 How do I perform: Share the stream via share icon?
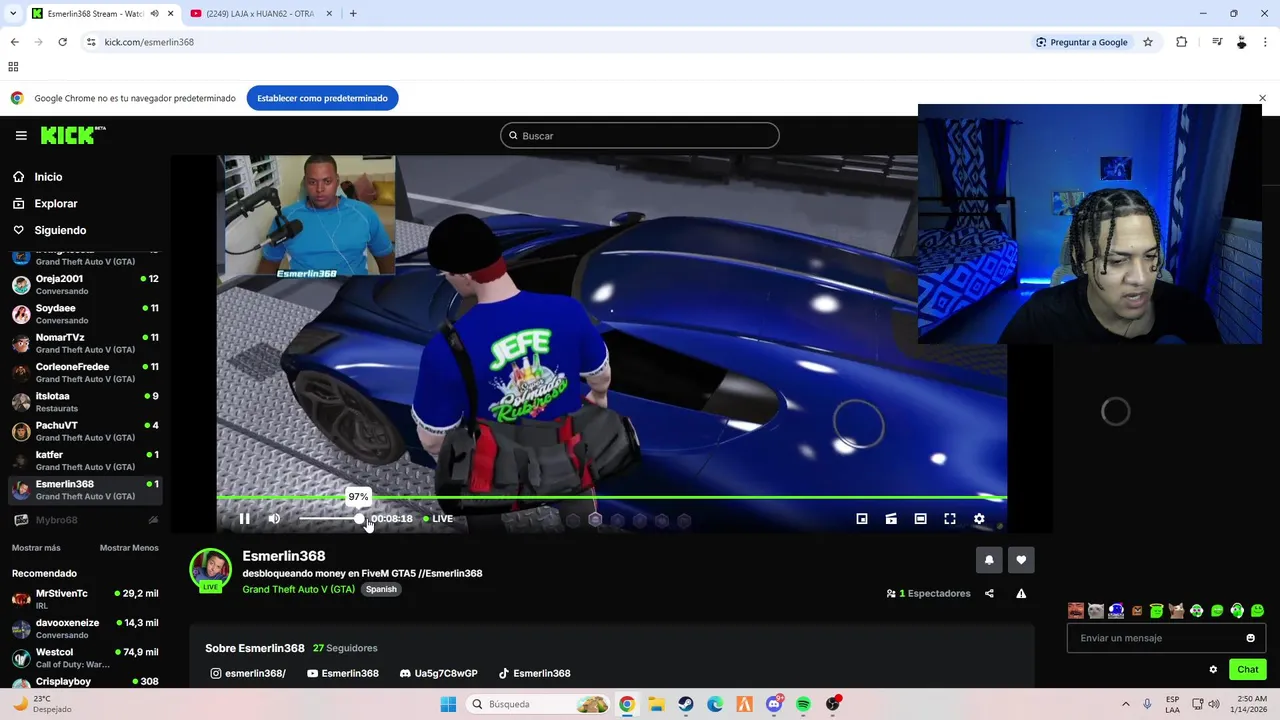click(989, 594)
